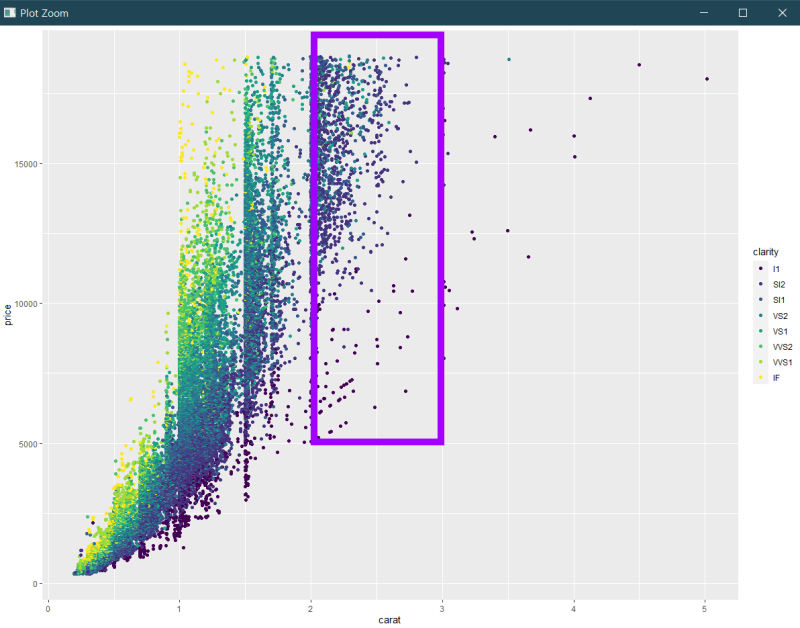Select the I1 legend color dot

click(x=760, y=268)
